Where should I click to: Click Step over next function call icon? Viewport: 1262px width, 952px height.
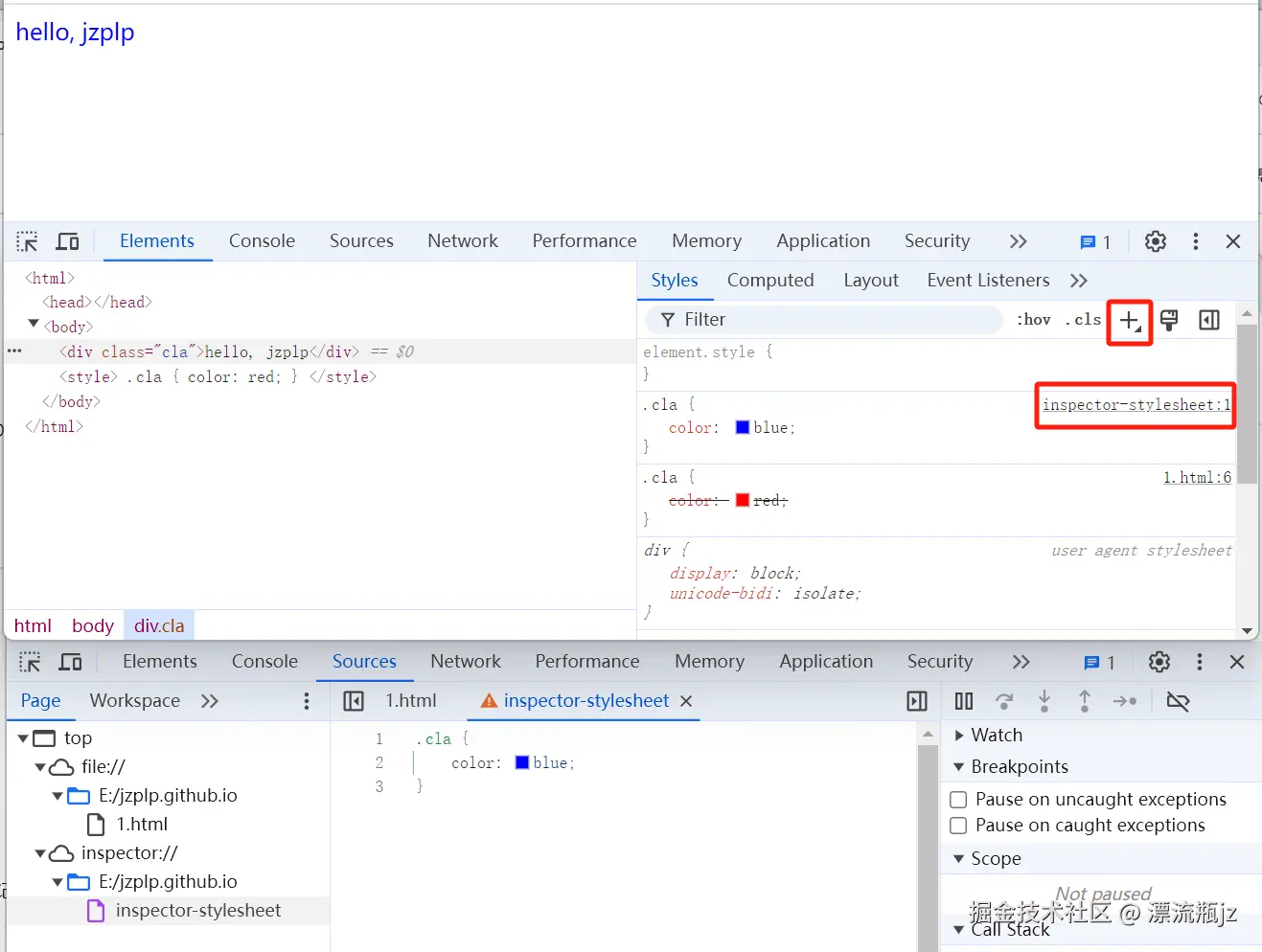click(x=1004, y=701)
